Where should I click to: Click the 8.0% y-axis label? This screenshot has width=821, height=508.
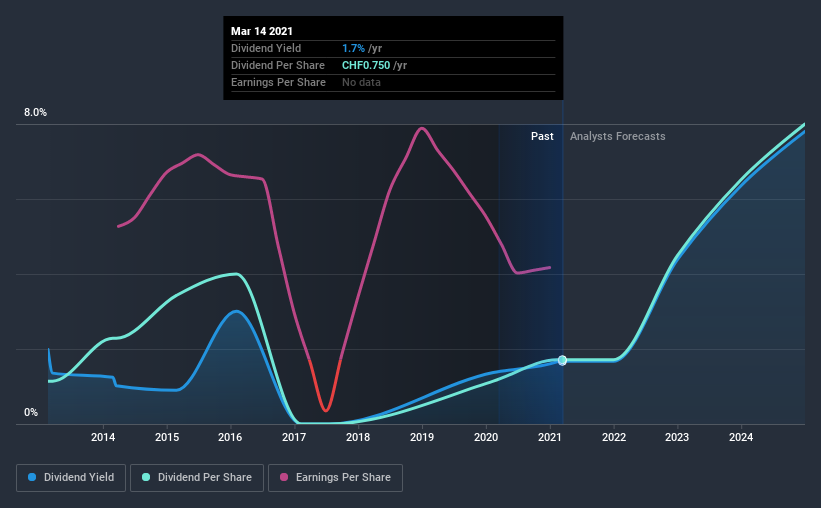click(35, 113)
